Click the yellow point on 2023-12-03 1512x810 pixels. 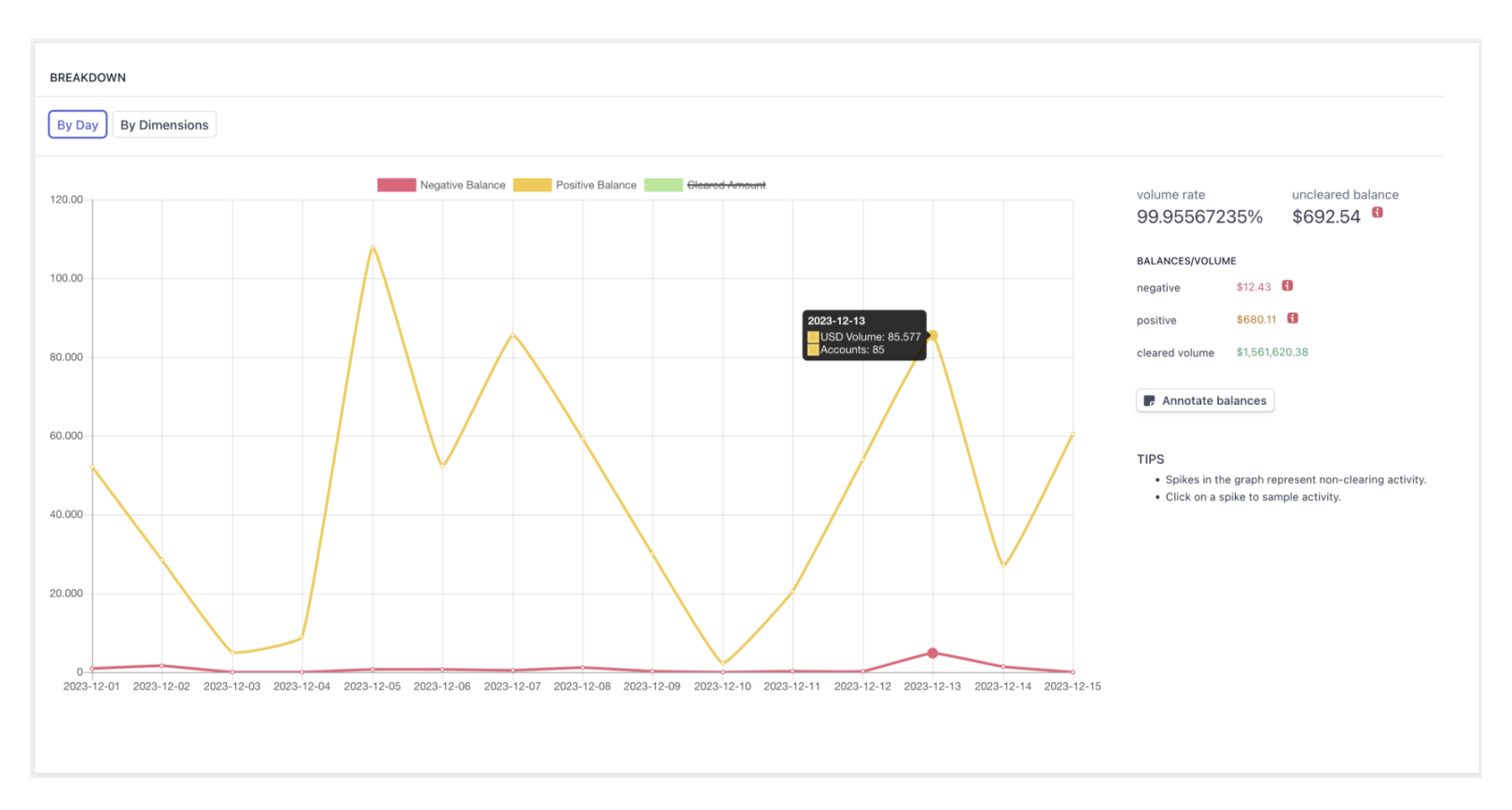[232, 652]
